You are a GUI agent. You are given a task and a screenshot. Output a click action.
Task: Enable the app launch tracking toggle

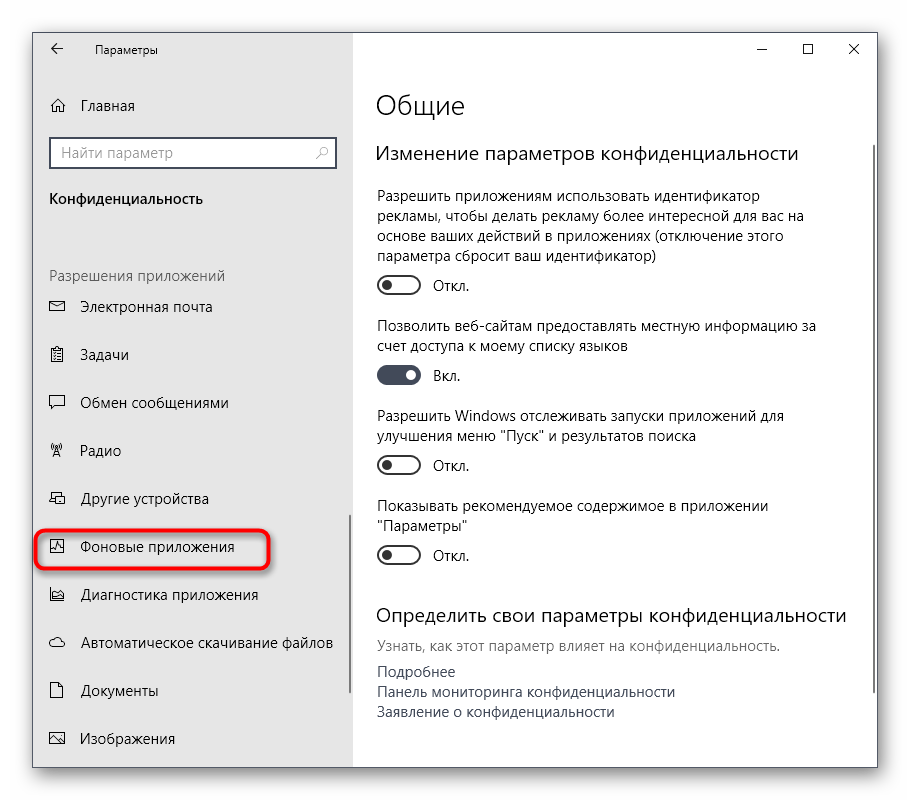398,466
